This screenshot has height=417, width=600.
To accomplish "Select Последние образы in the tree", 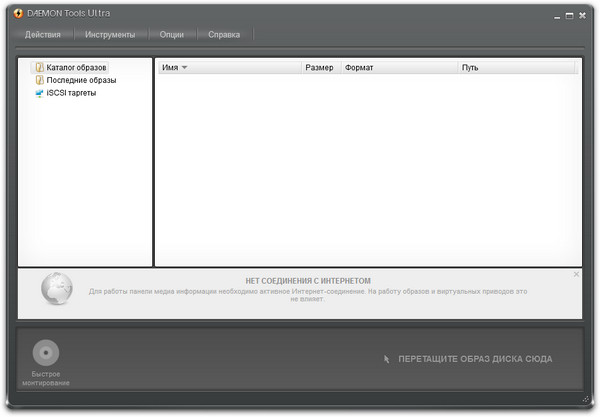I will (81, 80).
